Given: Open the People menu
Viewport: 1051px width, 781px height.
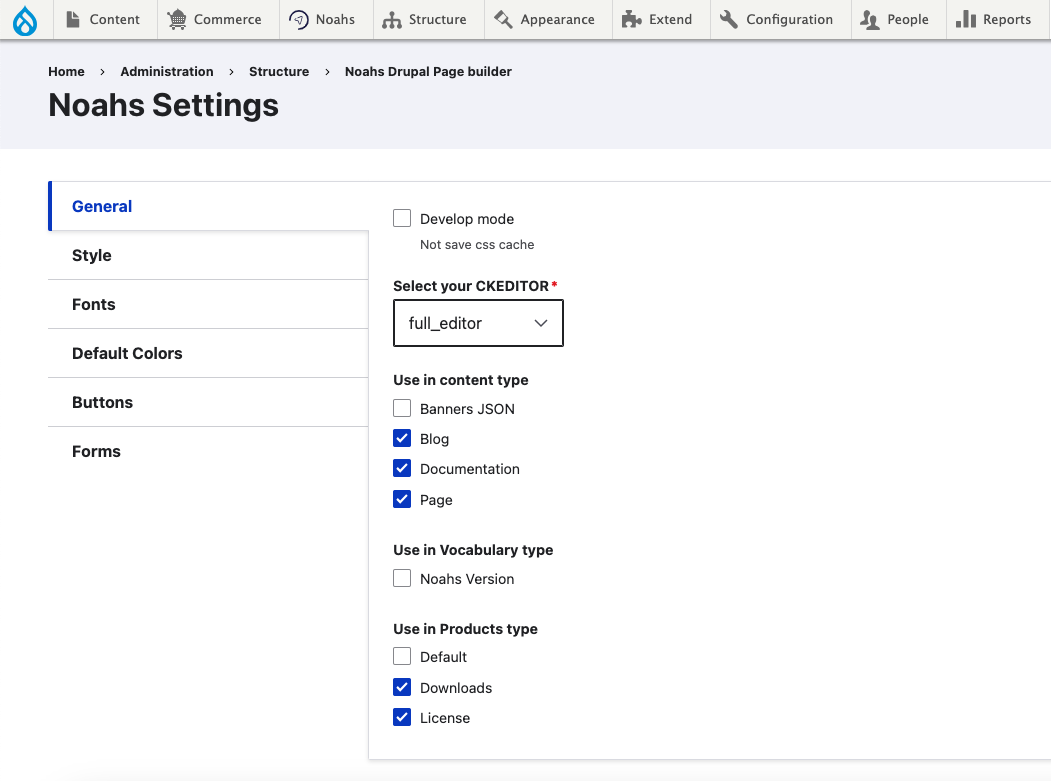Looking at the screenshot, I should tap(899, 19).
